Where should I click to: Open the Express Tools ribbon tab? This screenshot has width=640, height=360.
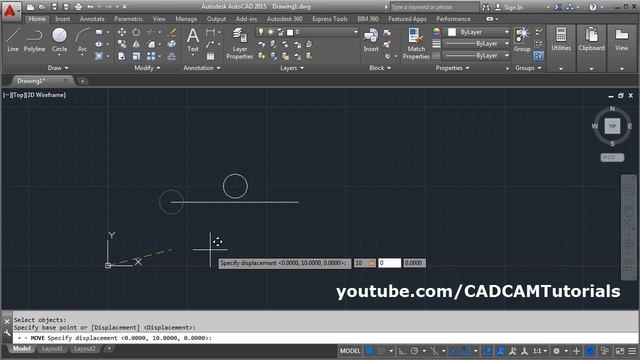tap(330, 19)
